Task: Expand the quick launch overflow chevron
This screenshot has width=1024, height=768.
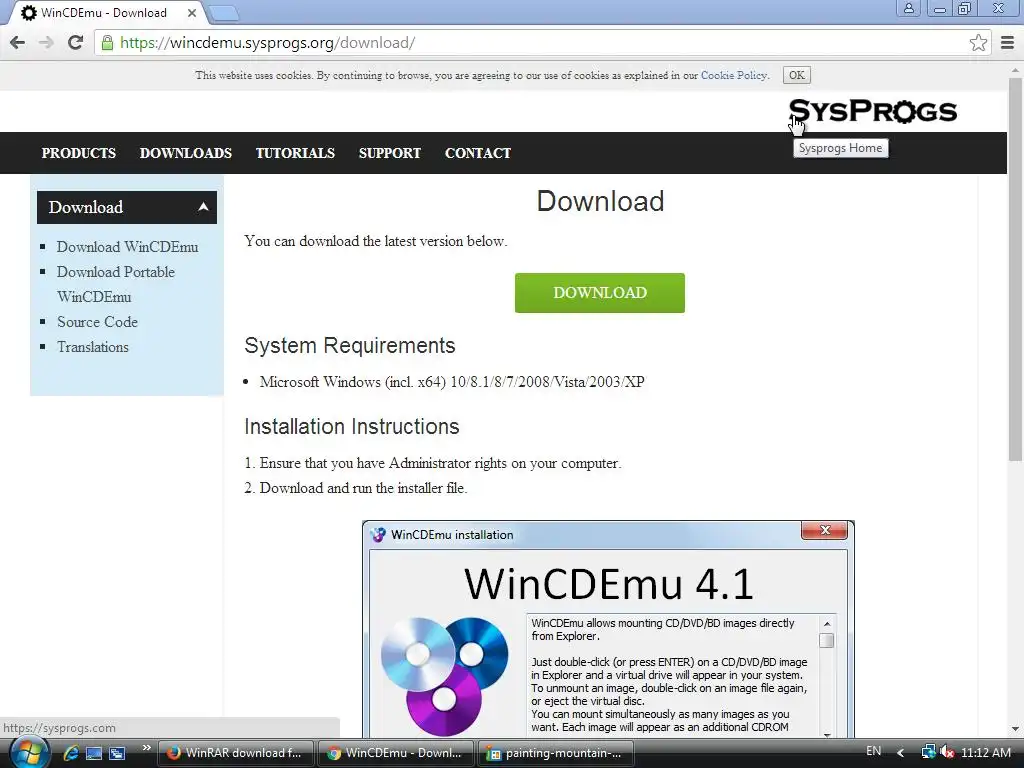Action: 146,748
